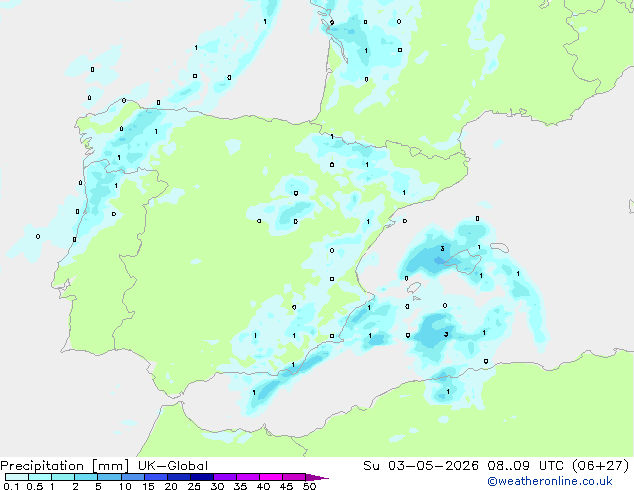Viewport: 634px width, 490px height.
Task: Pick the 15–20 mm legend color swatch
Action: [155, 477]
